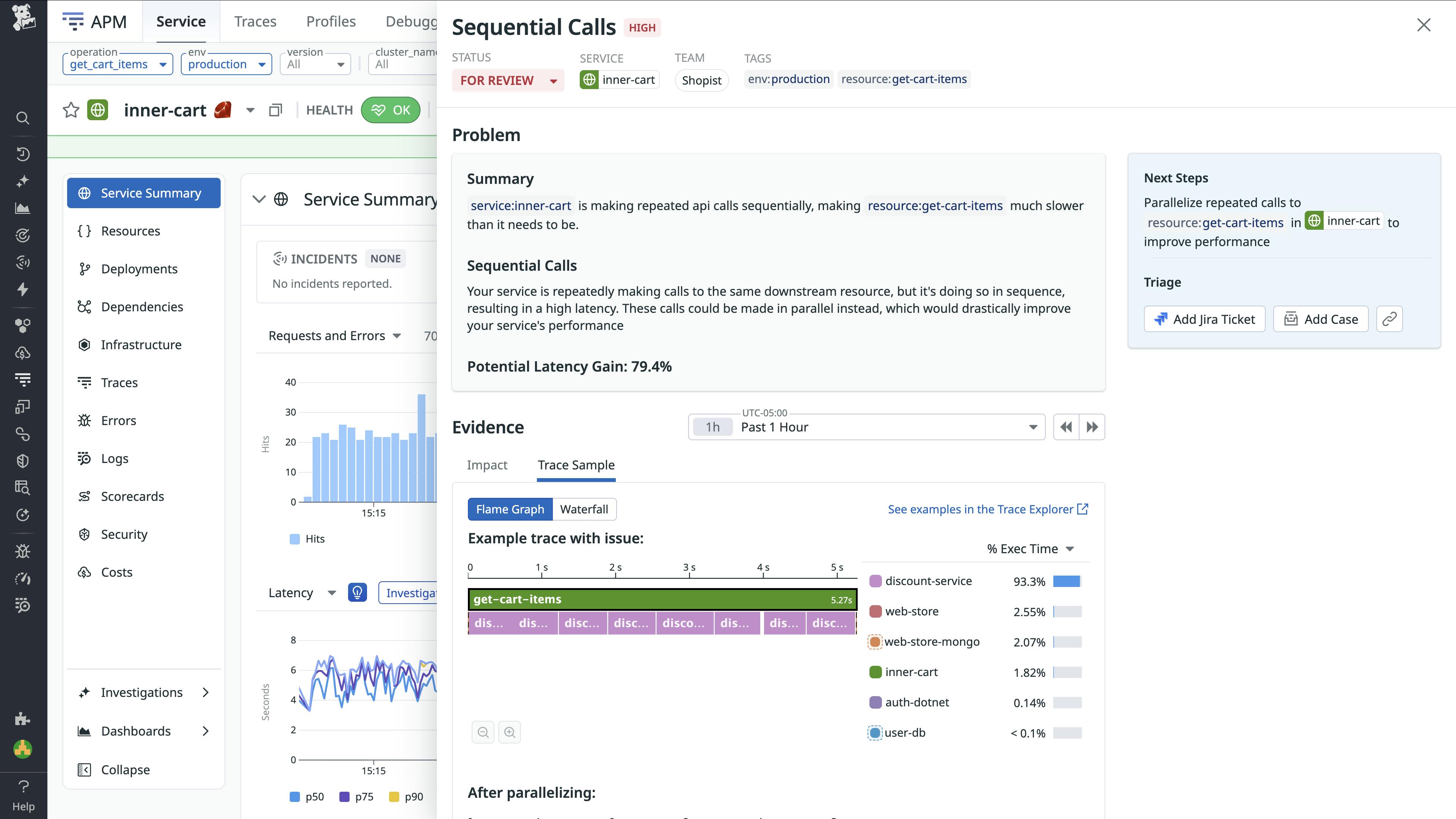Click the Add Jira Ticket button
The image size is (1456, 819).
coord(1205,319)
